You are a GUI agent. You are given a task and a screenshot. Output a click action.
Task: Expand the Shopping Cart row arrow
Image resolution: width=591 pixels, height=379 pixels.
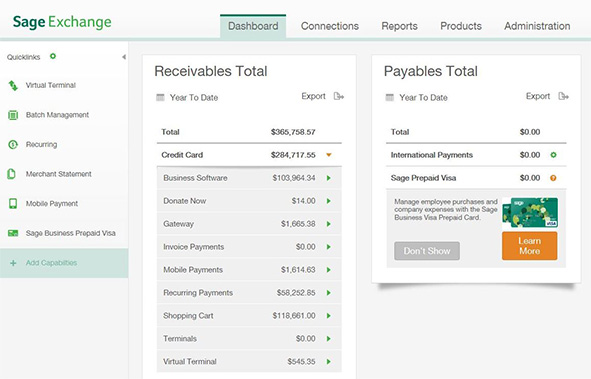[x=329, y=316]
